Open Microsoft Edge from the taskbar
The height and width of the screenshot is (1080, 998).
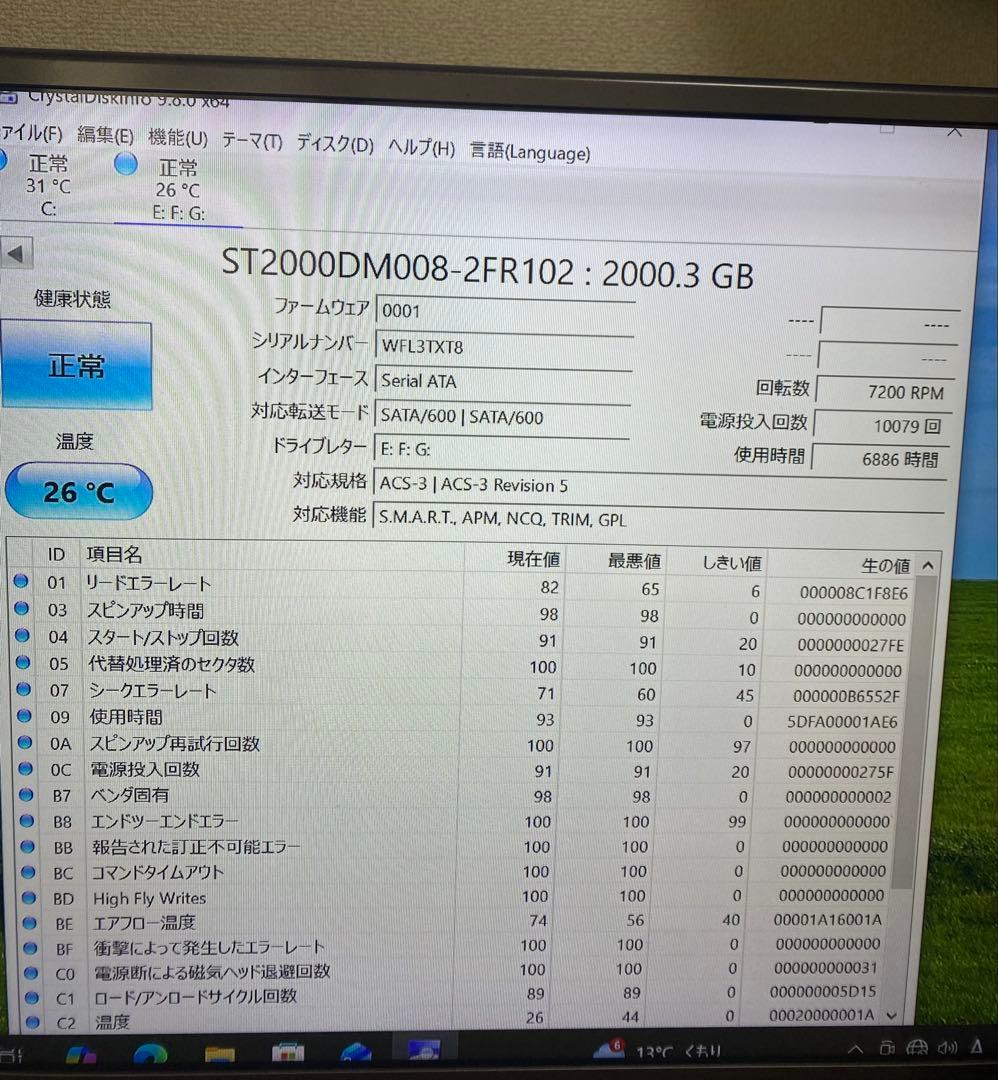150,1053
